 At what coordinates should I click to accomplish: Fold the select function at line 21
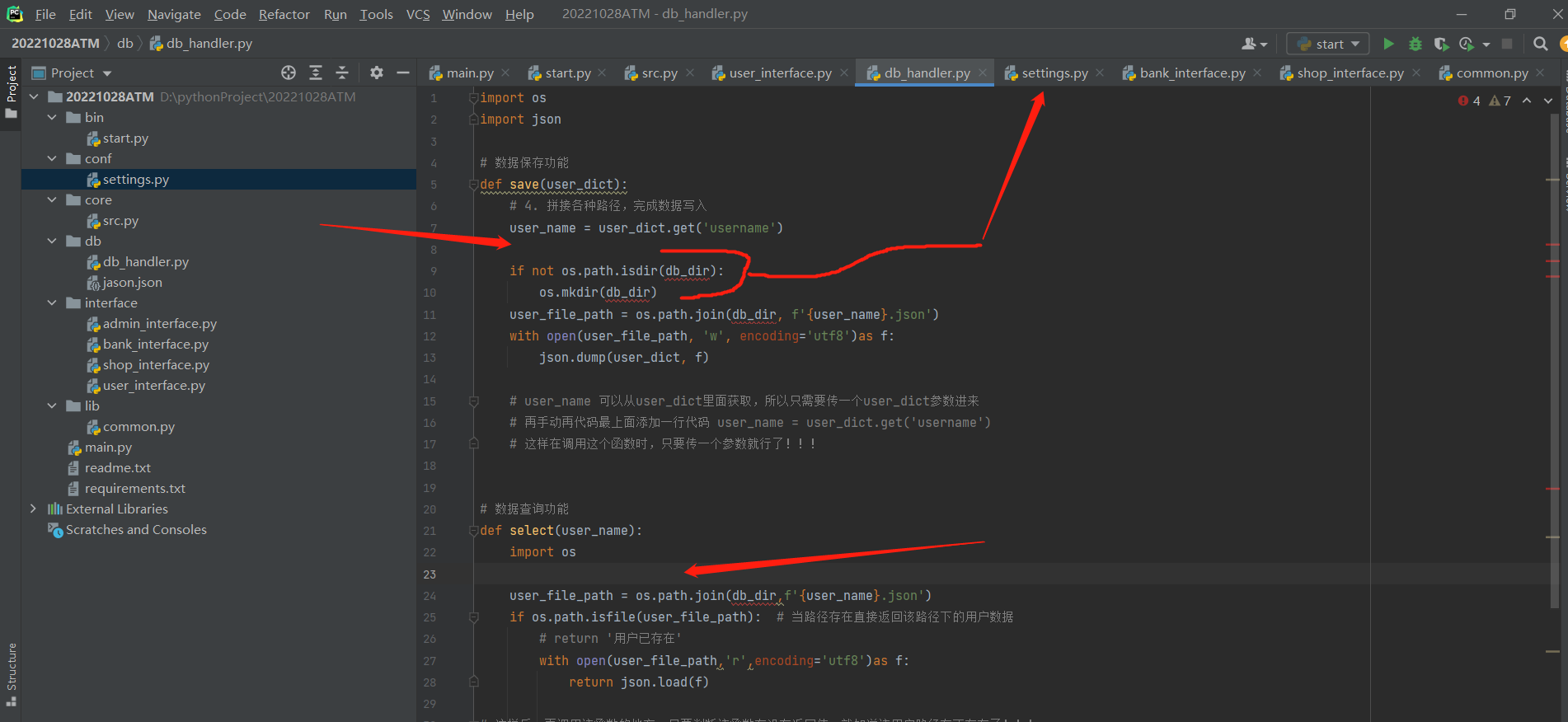pyautogui.click(x=474, y=531)
